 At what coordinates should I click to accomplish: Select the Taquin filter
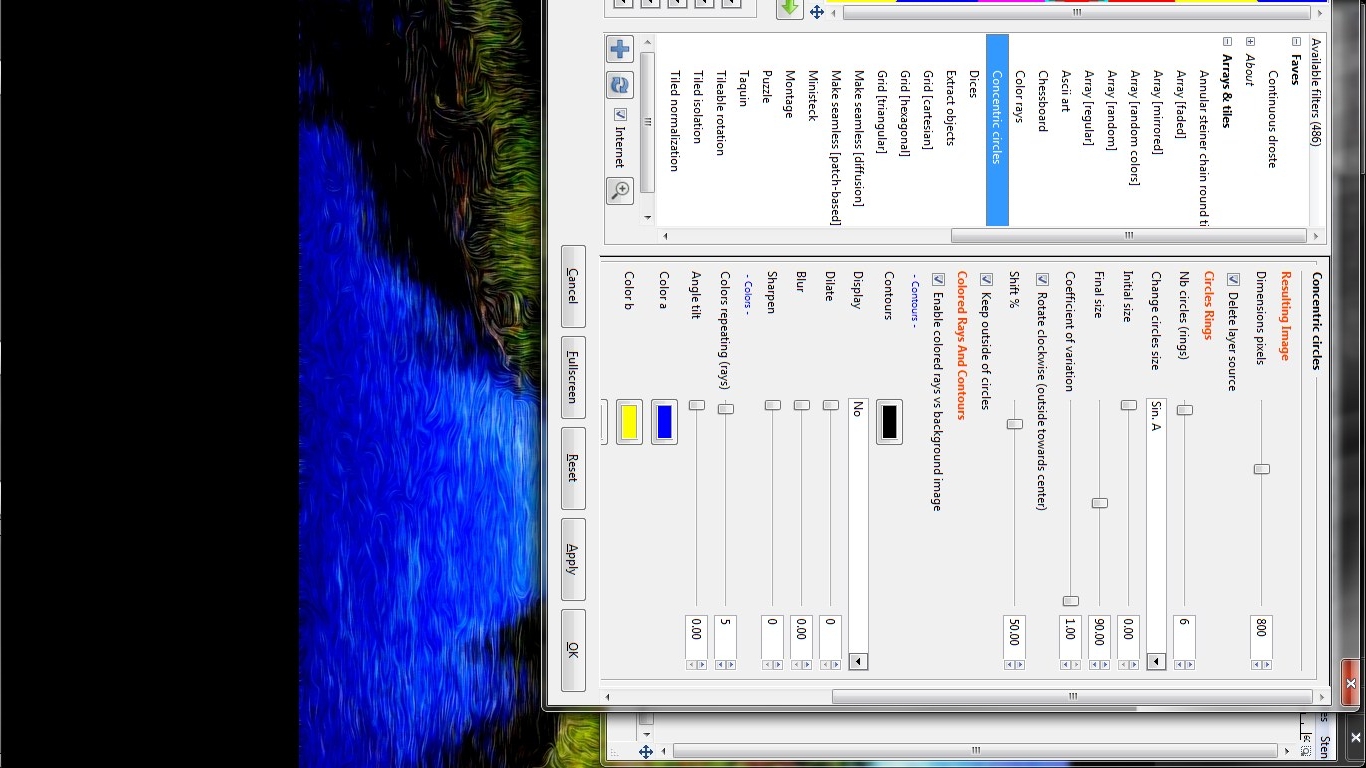click(744, 88)
